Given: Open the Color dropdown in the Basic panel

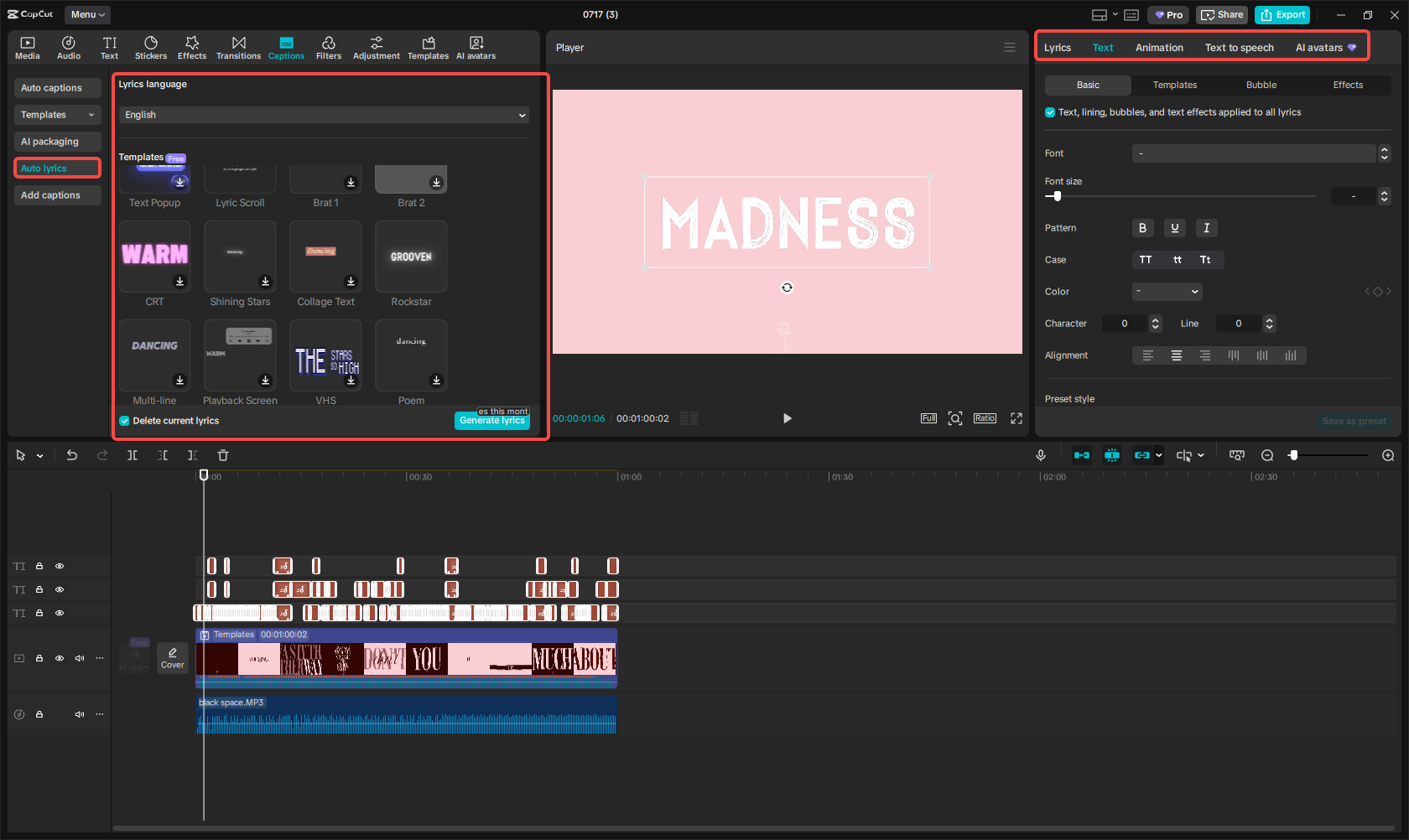Looking at the screenshot, I should [1167, 291].
